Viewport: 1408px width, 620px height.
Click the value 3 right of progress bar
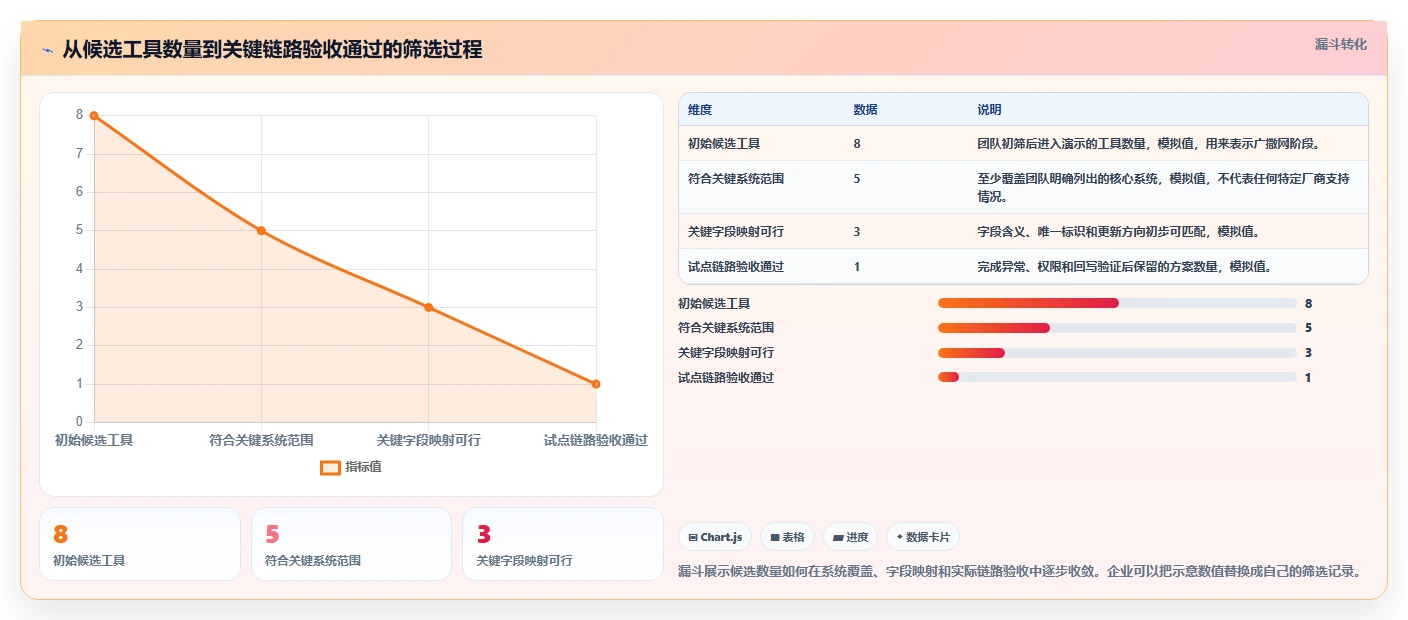[1308, 353]
